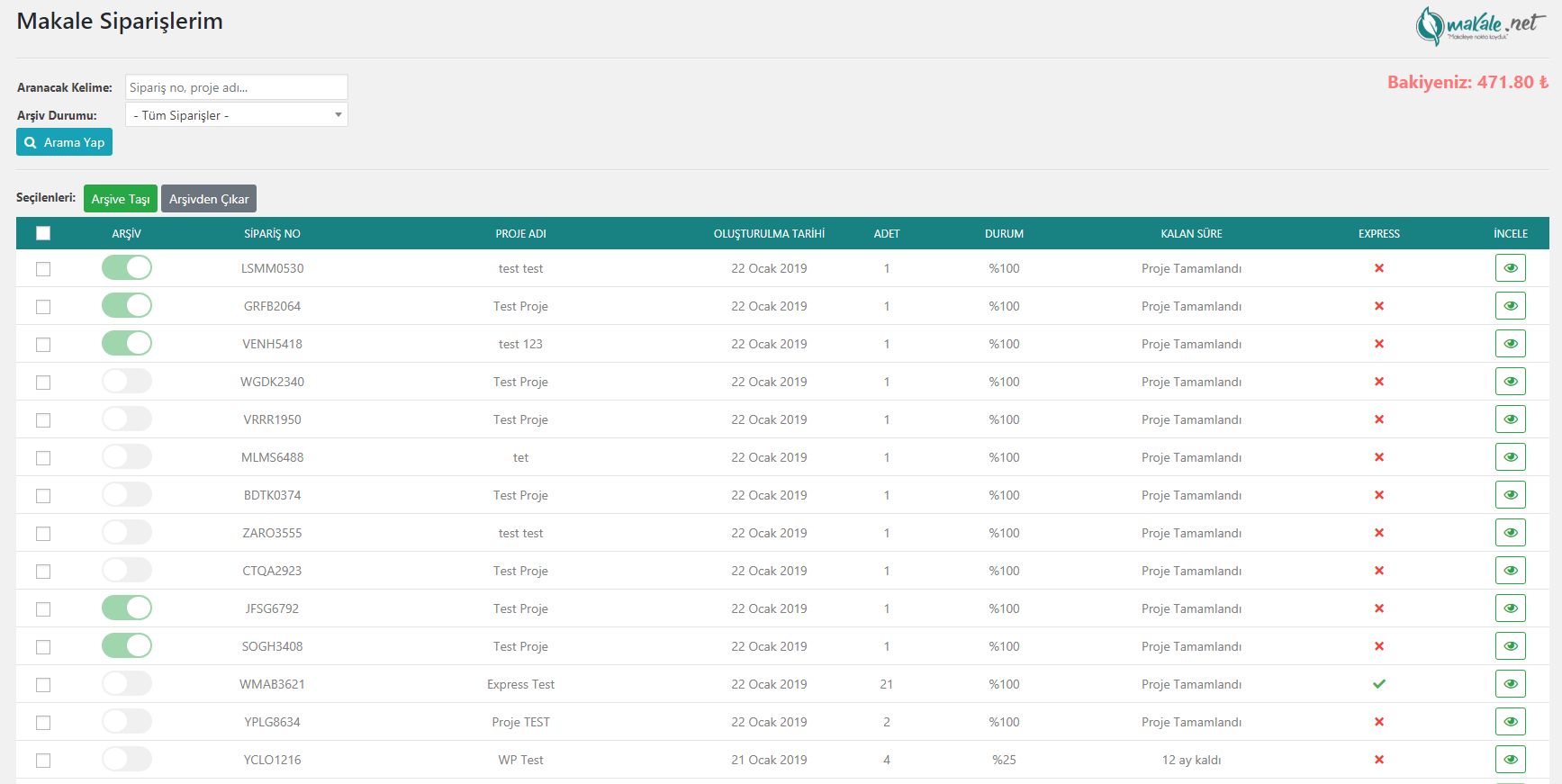View order MLMS6488 details eye icon
The height and width of the screenshot is (784, 1562).
click(1510, 457)
